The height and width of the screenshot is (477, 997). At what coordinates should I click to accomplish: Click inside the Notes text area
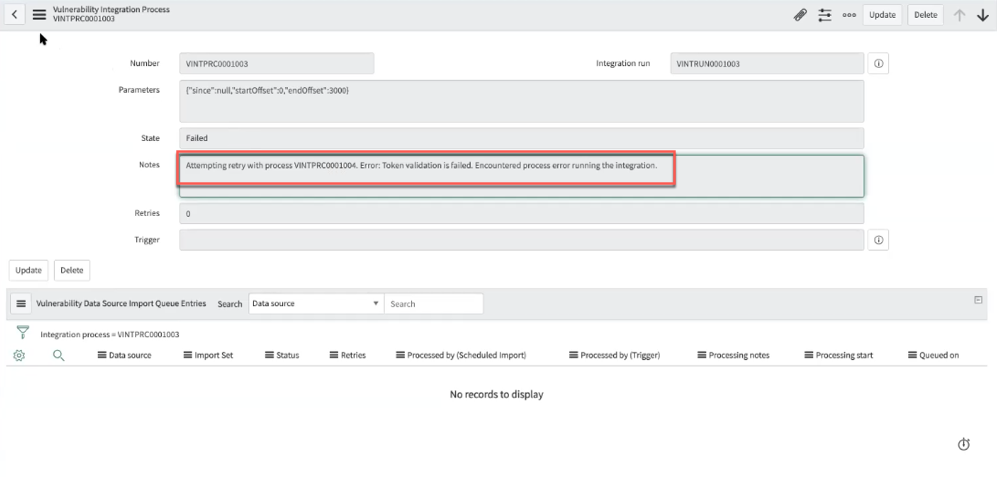[521, 176]
